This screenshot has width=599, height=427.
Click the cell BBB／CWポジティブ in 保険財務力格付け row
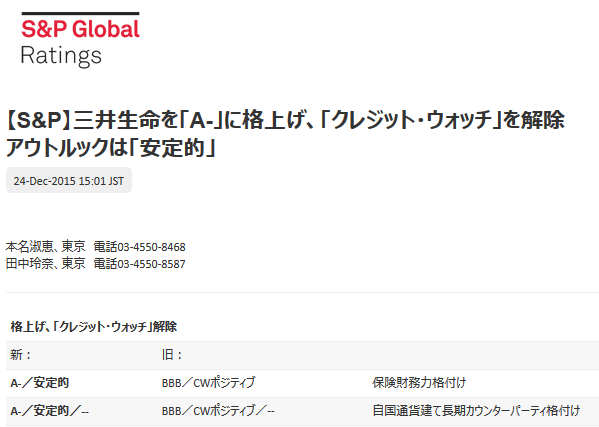[209, 383]
